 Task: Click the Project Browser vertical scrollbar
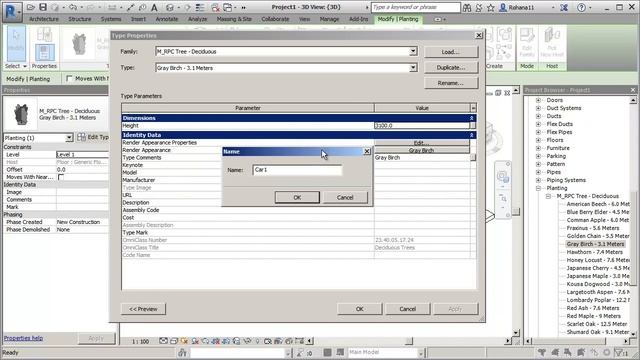[633, 216]
